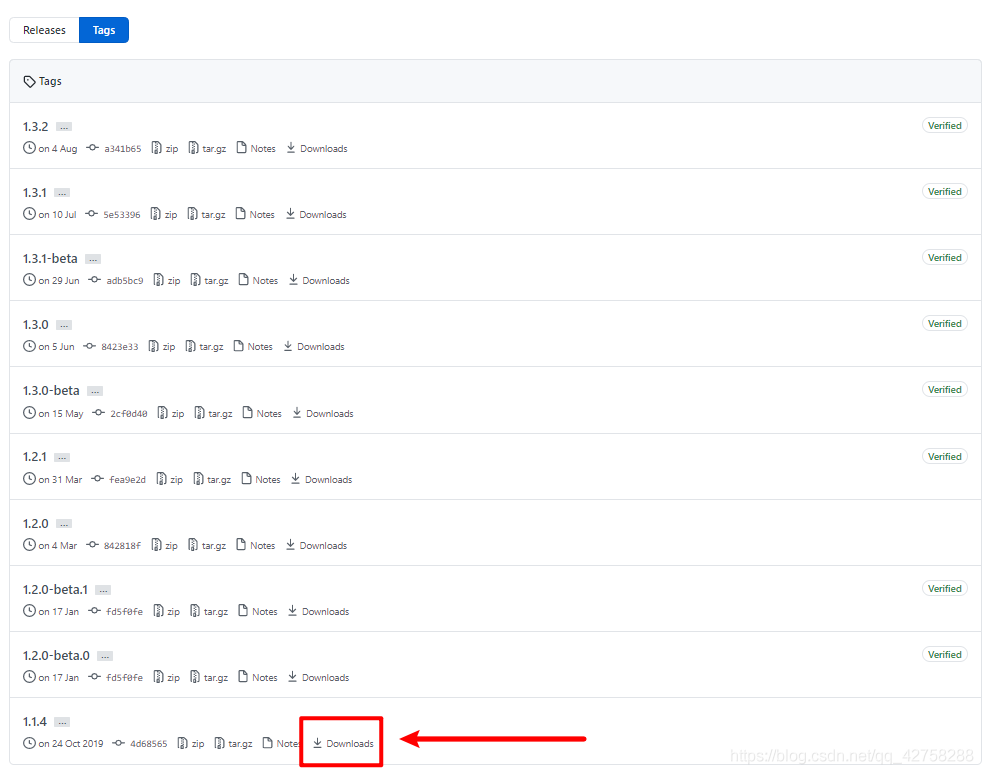Expand ellipsis details next to tag 1.3.2

tap(64, 127)
